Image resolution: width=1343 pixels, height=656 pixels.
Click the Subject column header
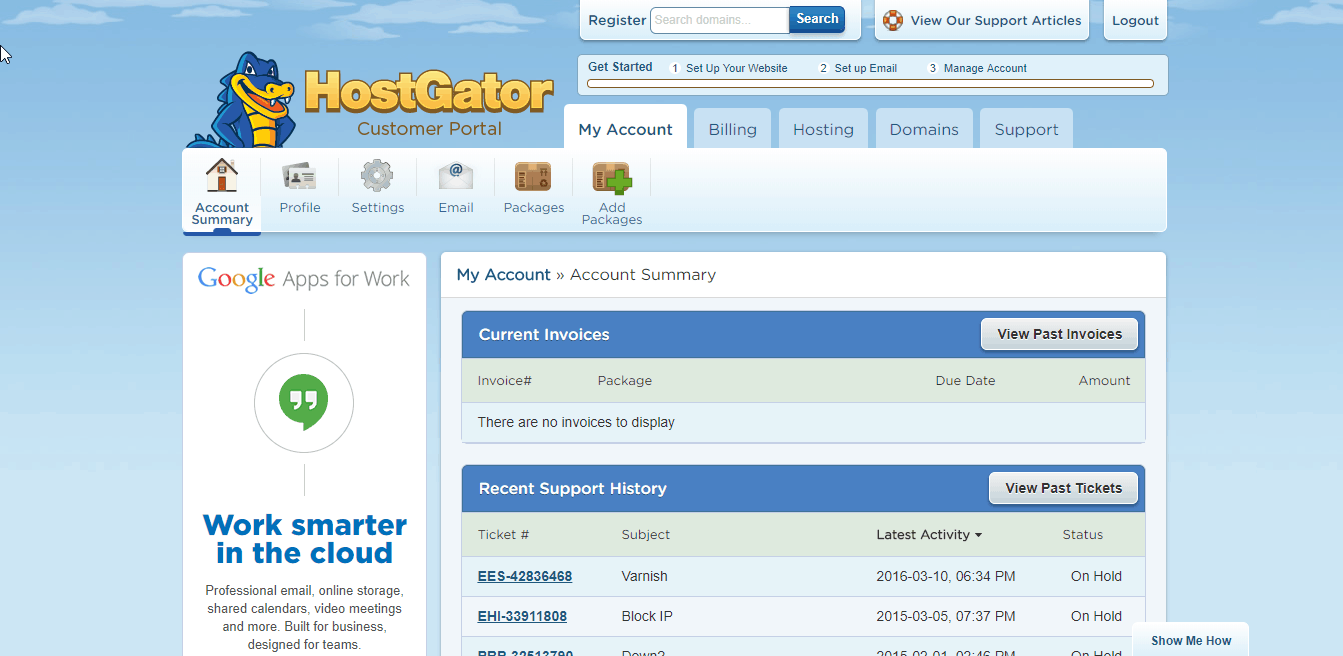coord(645,535)
